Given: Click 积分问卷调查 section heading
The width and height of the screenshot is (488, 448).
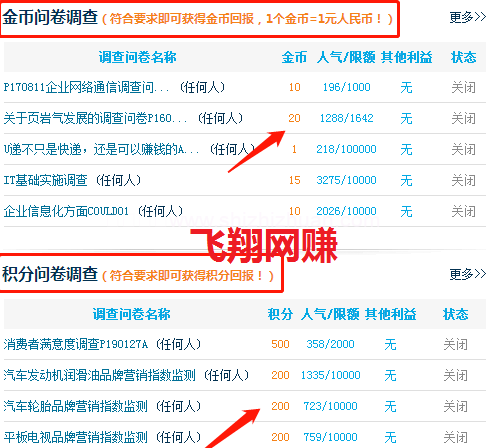Looking at the screenshot, I should (50, 274).
